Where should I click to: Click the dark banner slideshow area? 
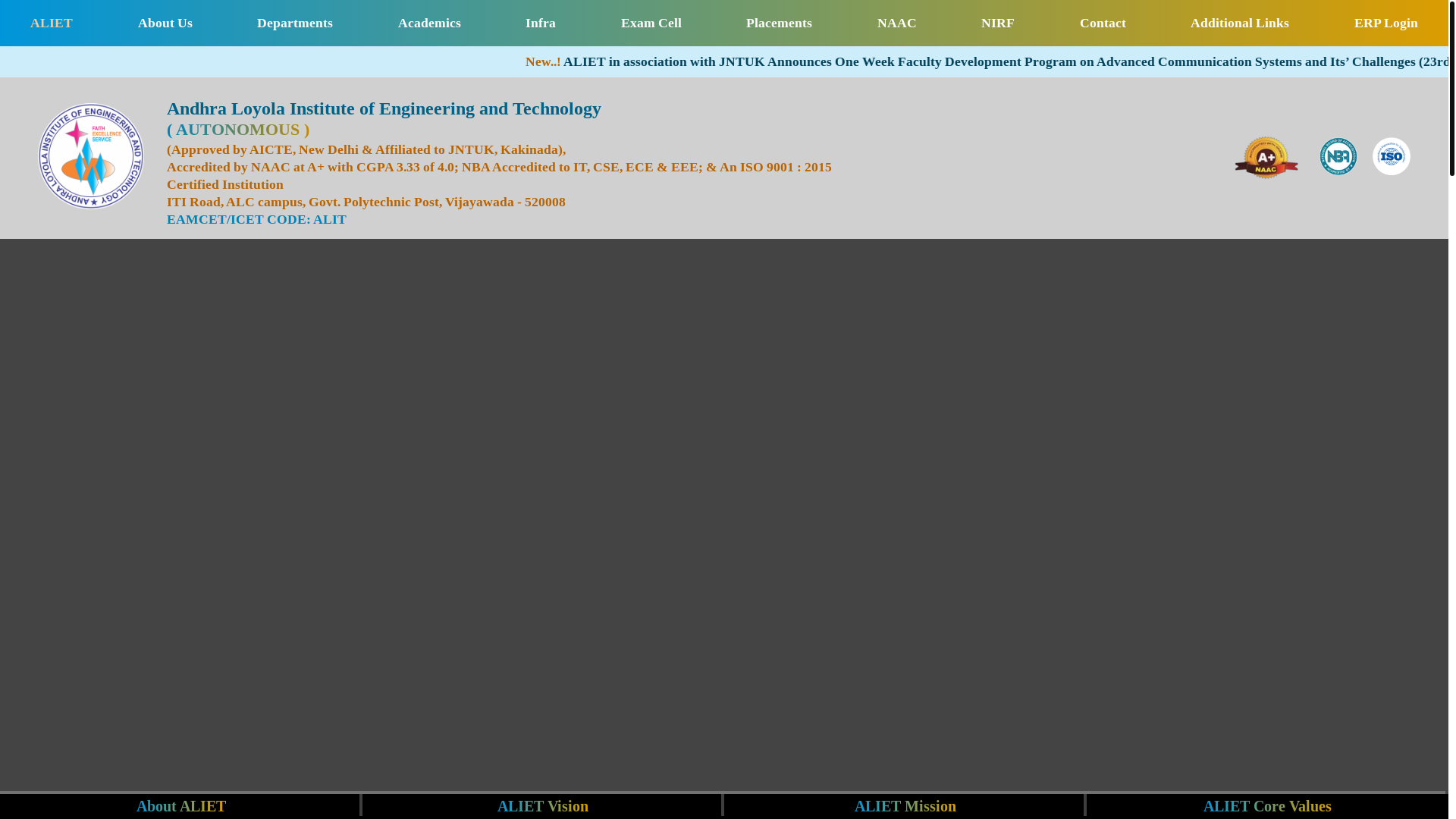click(x=723, y=515)
